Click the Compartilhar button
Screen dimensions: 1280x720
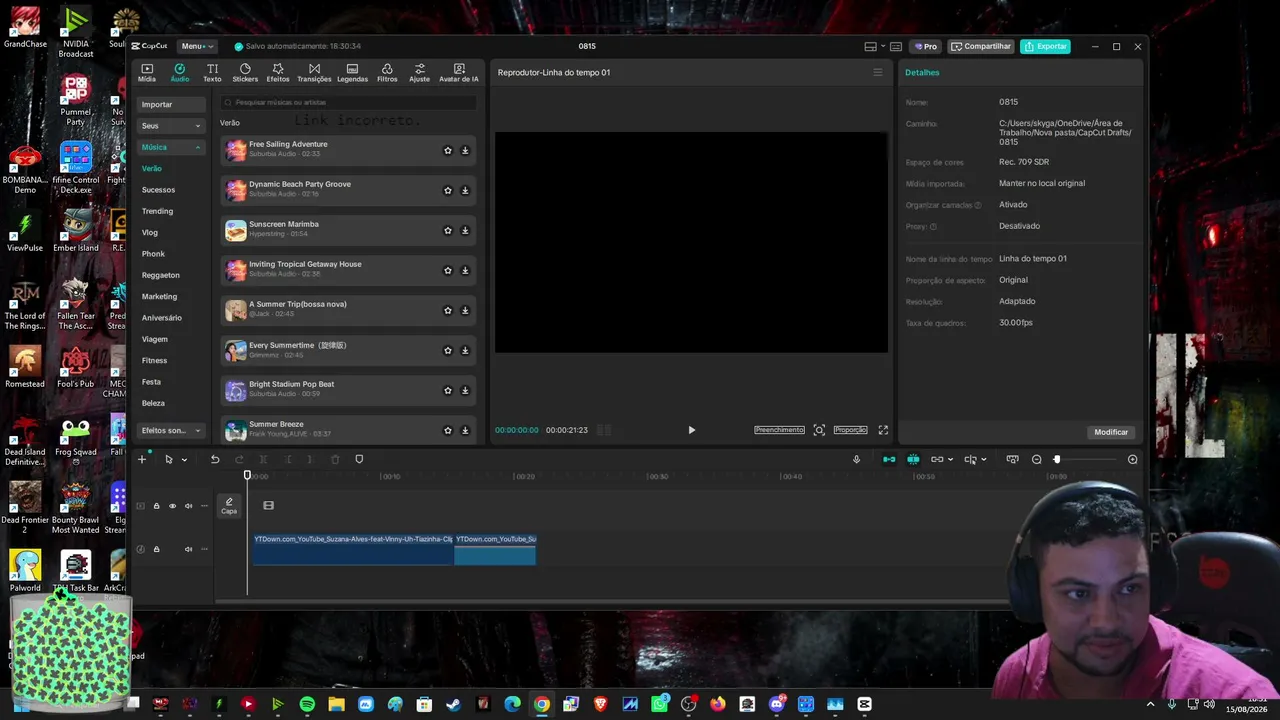981,46
